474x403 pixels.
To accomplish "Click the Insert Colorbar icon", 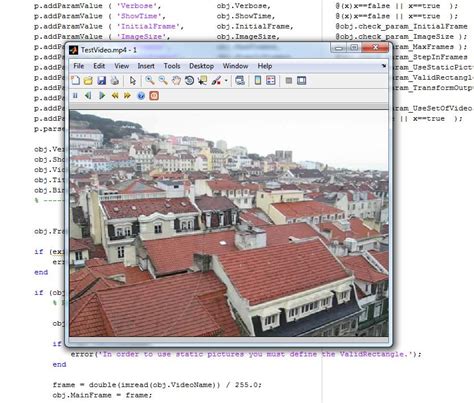I will click(258, 80).
